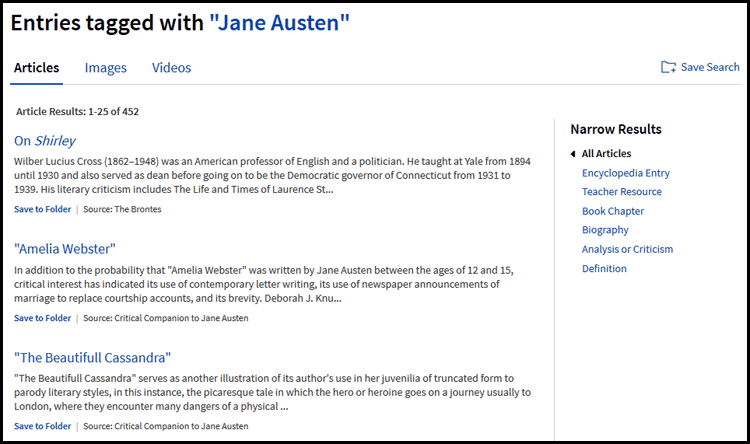Filter results by Encyclopedia Entry
This screenshot has height=444, width=750.
tap(626, 173)
